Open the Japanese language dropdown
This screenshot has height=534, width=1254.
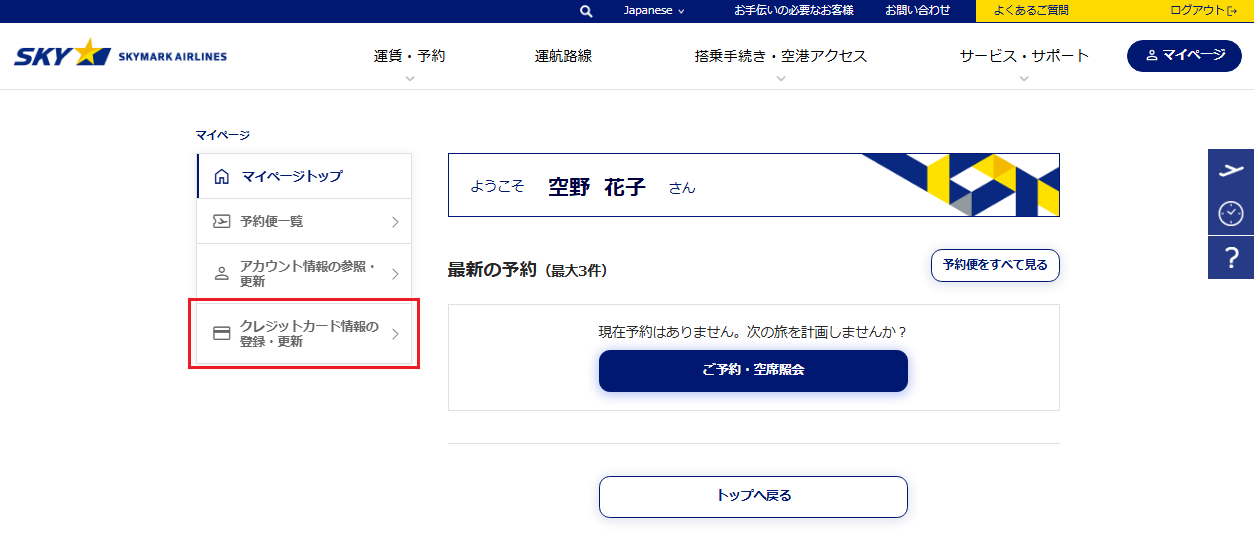click(654, 11)
